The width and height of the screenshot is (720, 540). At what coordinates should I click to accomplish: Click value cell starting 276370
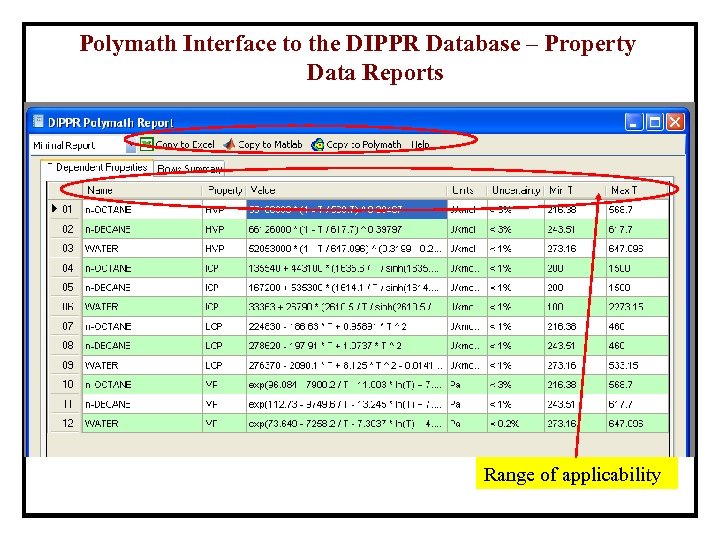(x=347, y=365)
